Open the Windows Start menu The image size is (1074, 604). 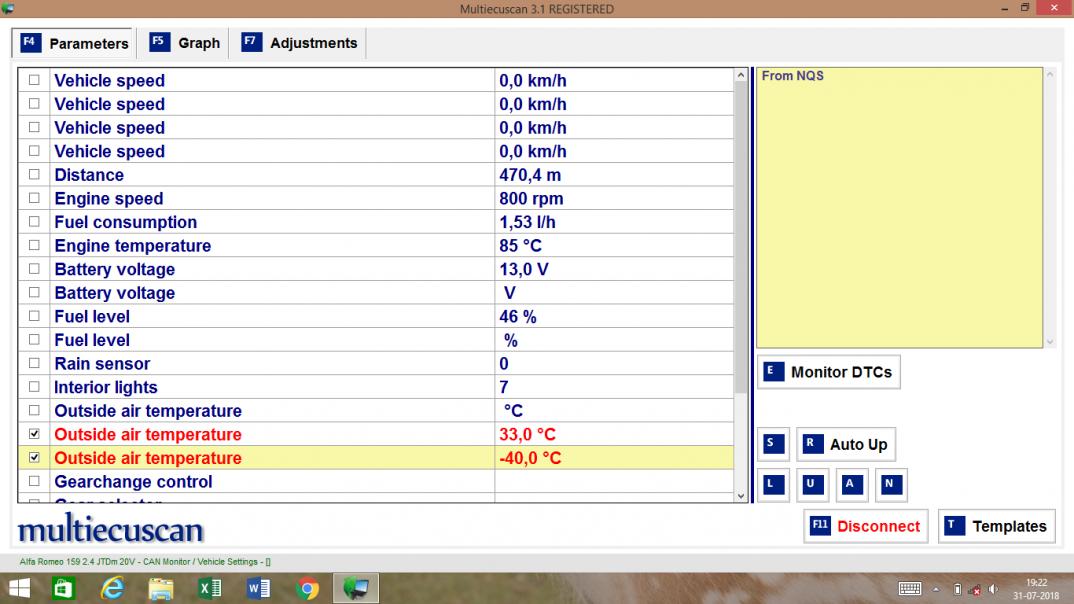(x=19, y=588)
